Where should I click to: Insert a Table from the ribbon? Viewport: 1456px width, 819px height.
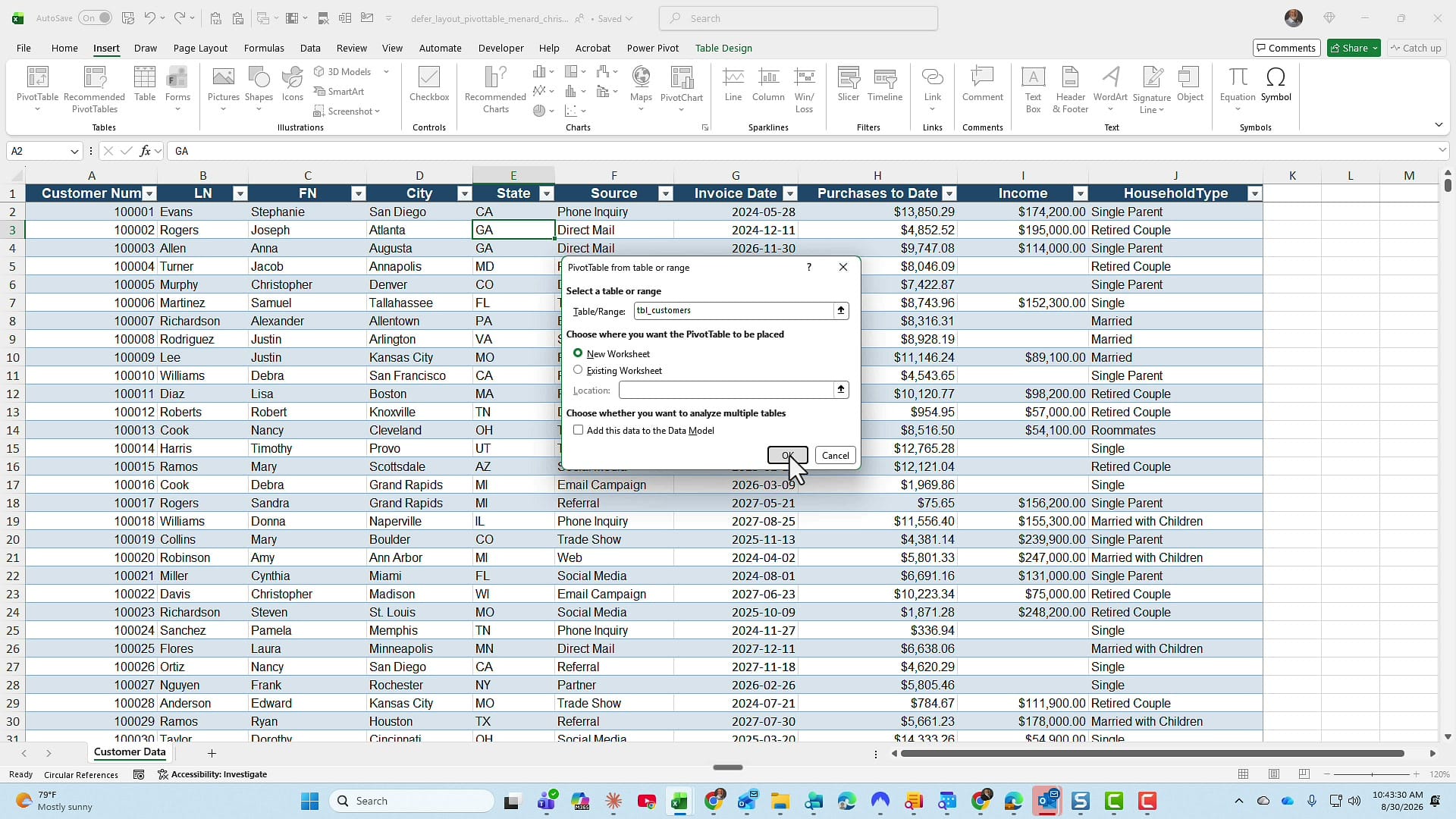[144, 83]
